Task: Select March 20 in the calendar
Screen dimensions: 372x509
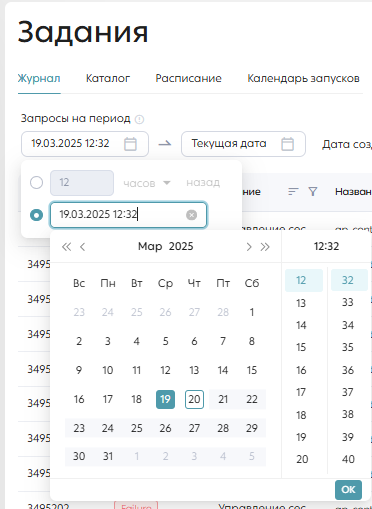Action: (x=194, y=399)
